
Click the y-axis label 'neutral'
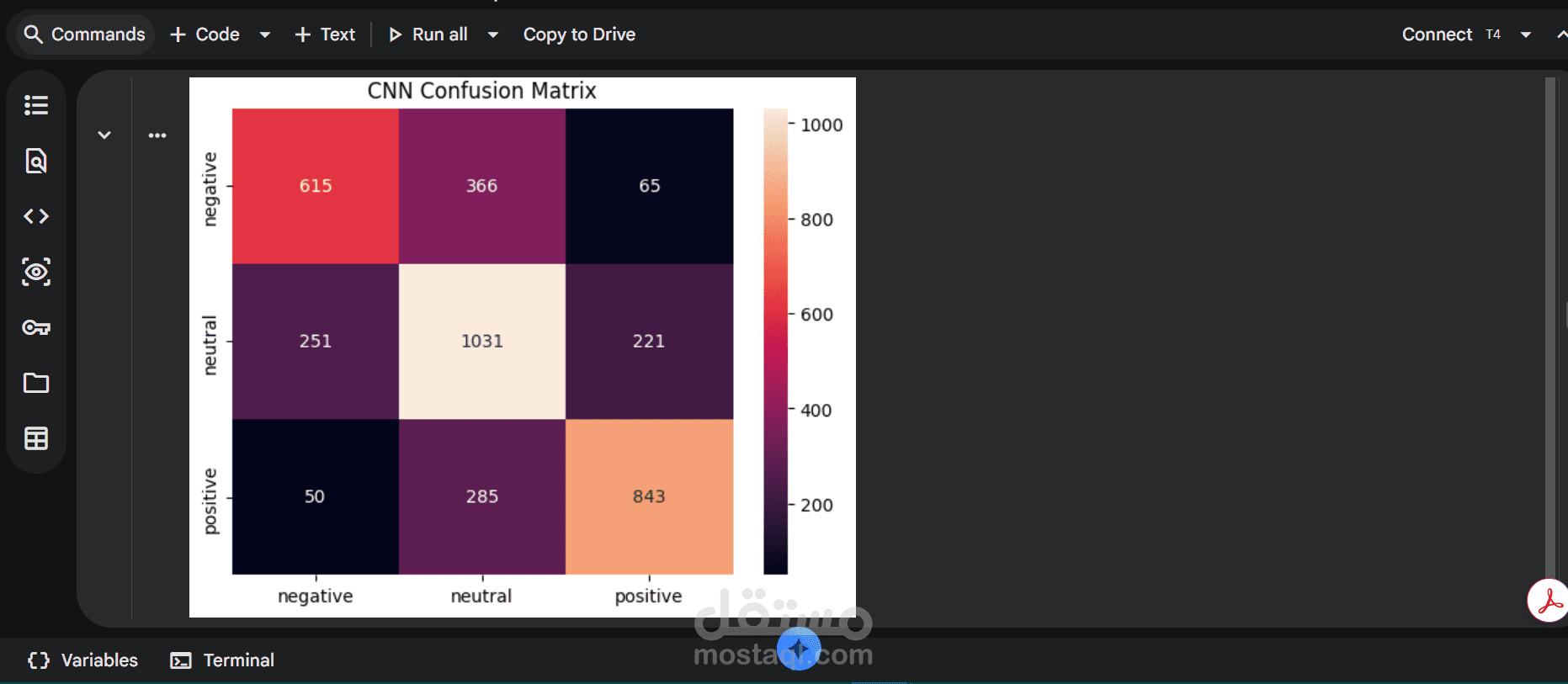(210, 345)
